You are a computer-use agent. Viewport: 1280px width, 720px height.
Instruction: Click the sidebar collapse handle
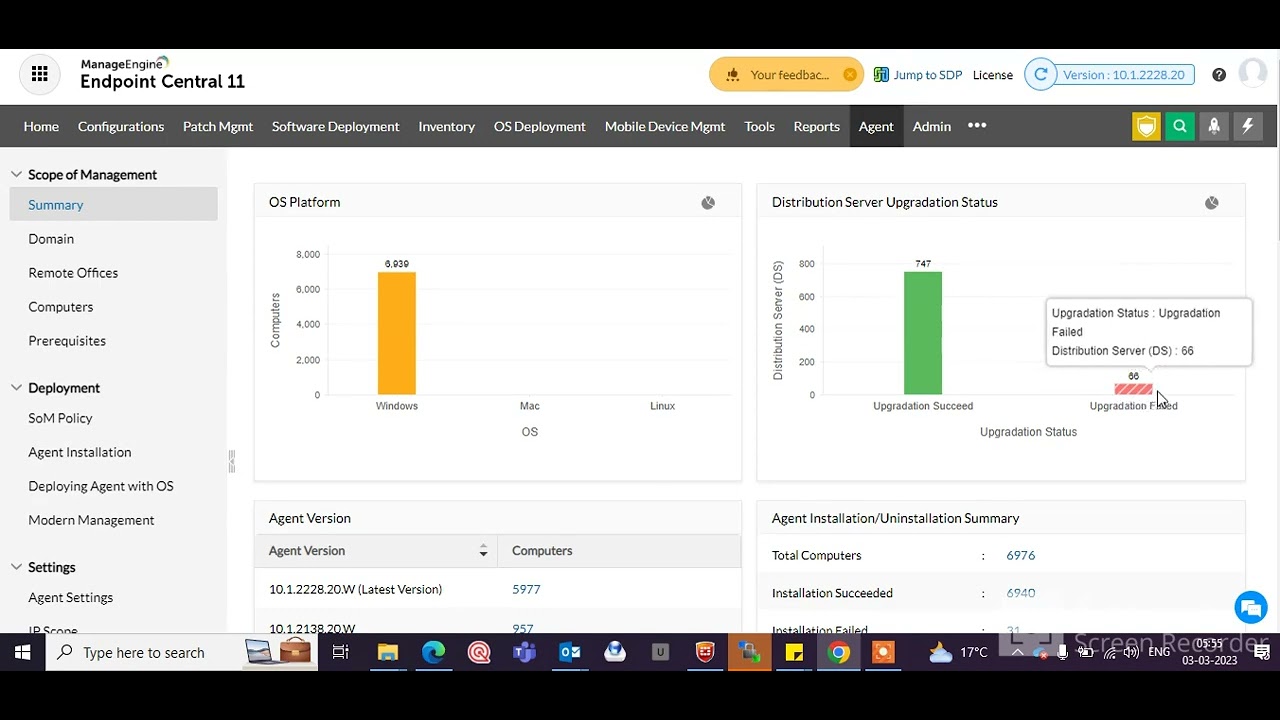tap(231, 461)
